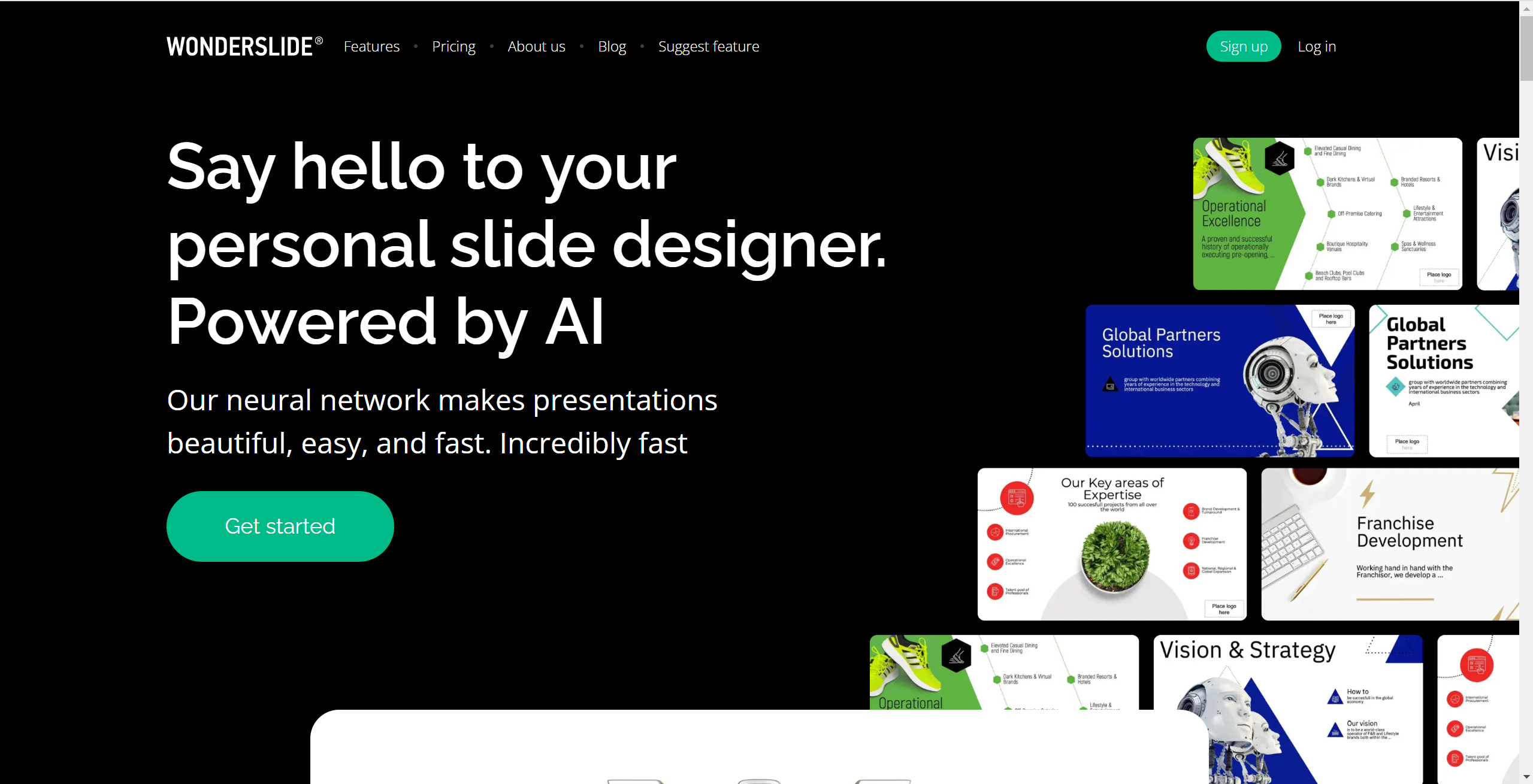Image resolution: width=1533 pixels, height=784 pixels.
Task: Click the Get started button
Action: click(x=280, y=526)
